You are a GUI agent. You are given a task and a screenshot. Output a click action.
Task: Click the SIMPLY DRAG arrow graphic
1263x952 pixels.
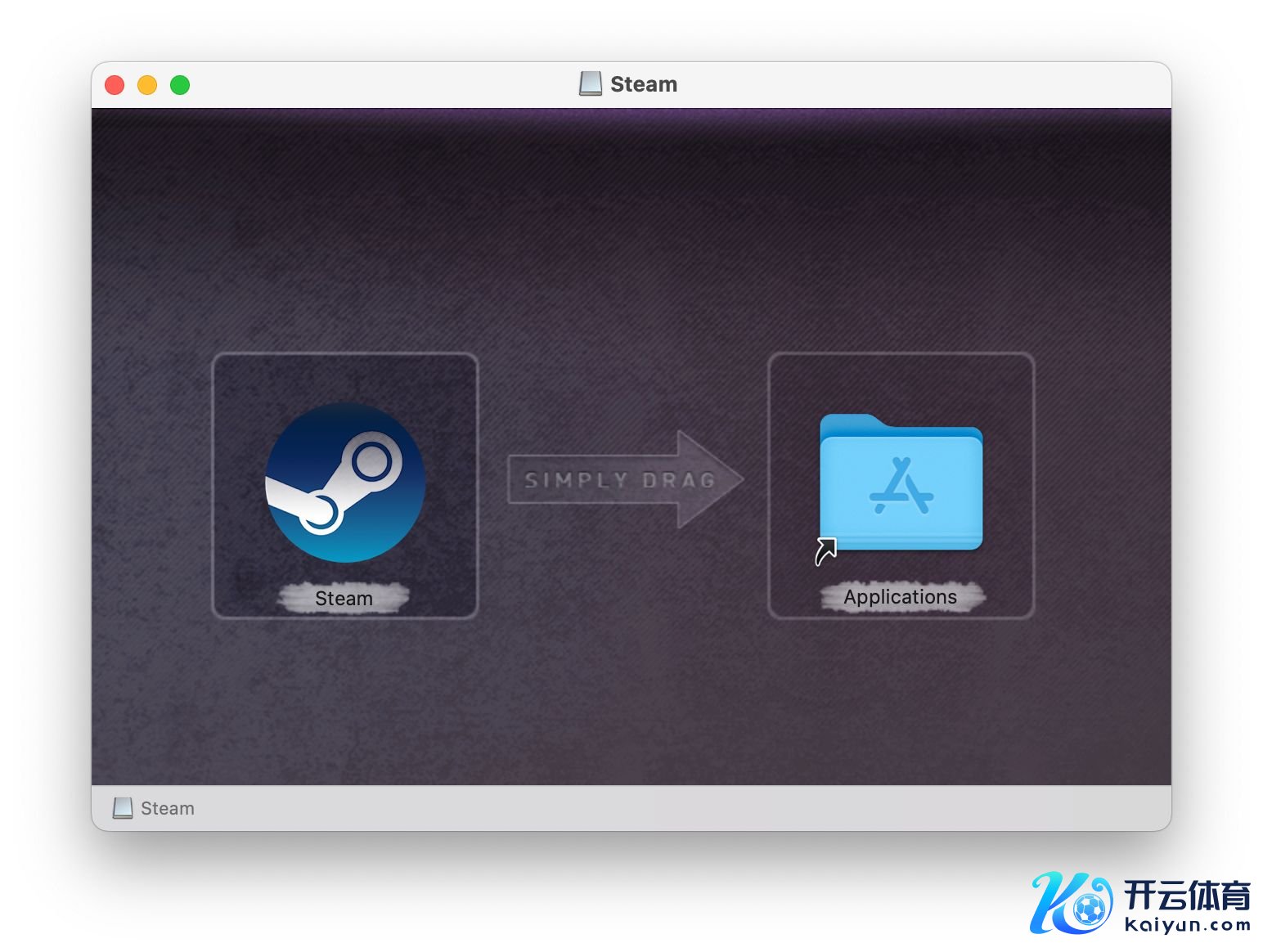point(625,480)
